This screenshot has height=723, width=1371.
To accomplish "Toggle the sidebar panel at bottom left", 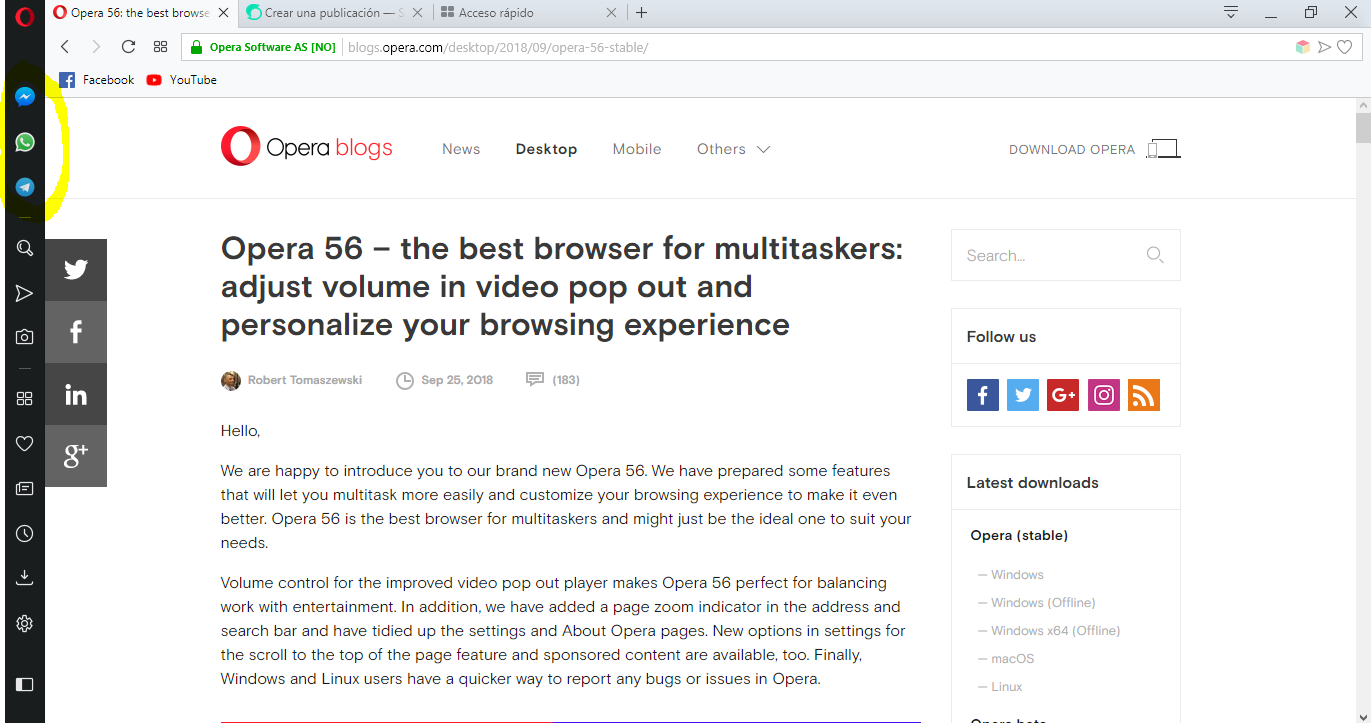I will 25,685.
